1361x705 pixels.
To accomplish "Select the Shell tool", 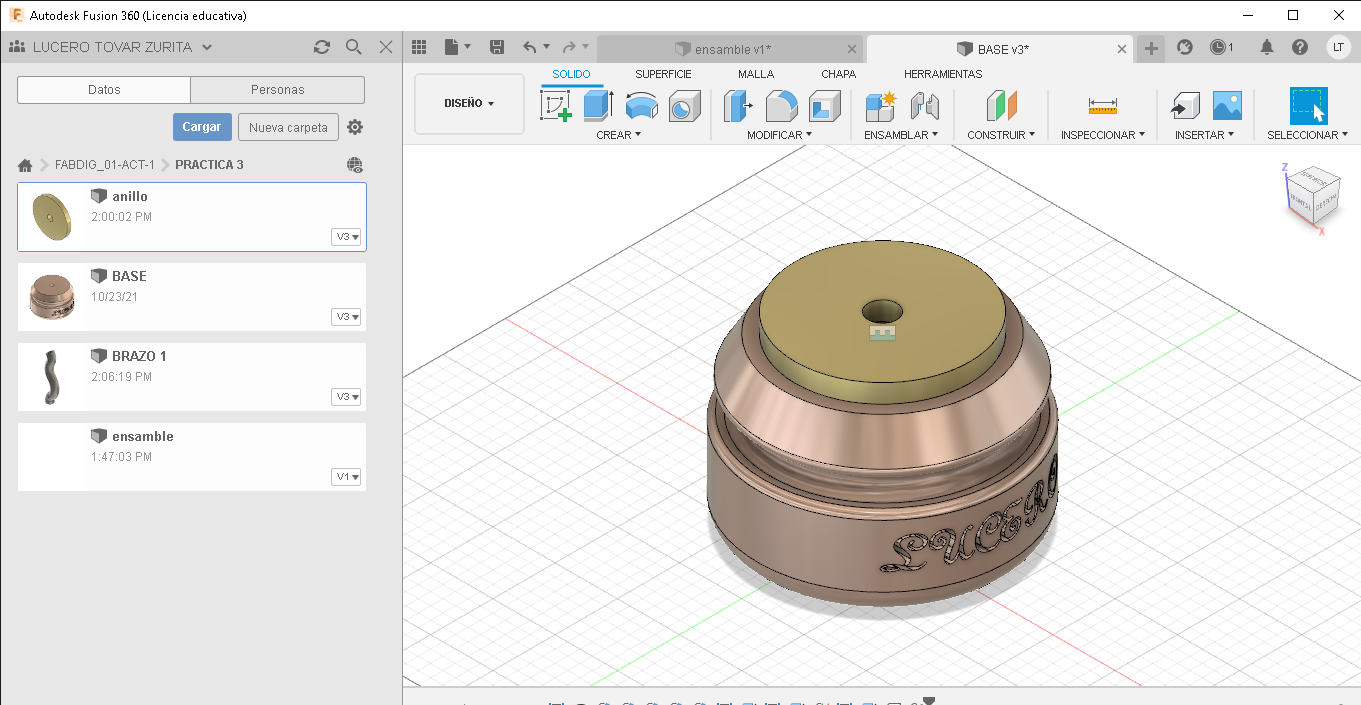I will coord(825,106).
